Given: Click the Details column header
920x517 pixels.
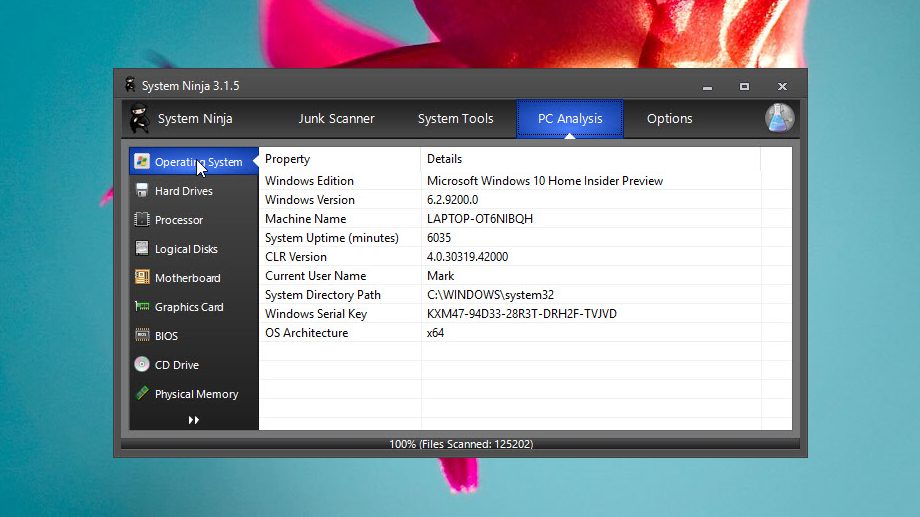Looking at the screenshot, I should tap(590, 159).
